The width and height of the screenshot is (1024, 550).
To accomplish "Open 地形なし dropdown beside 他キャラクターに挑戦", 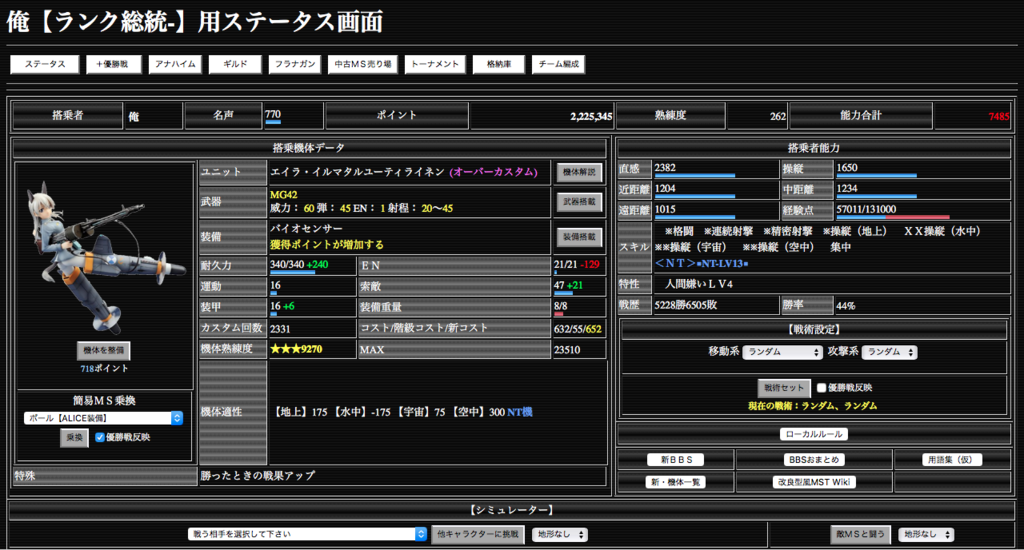I will pyautogui.click(x=560, y=535).
